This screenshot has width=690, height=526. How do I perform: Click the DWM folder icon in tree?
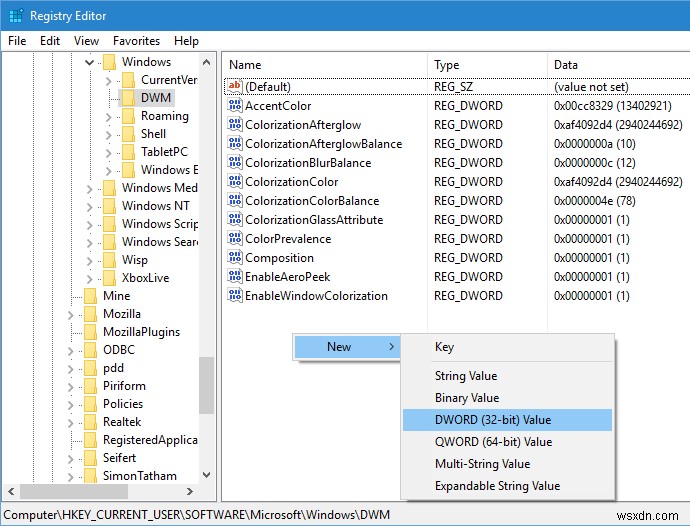click(128, 97)
